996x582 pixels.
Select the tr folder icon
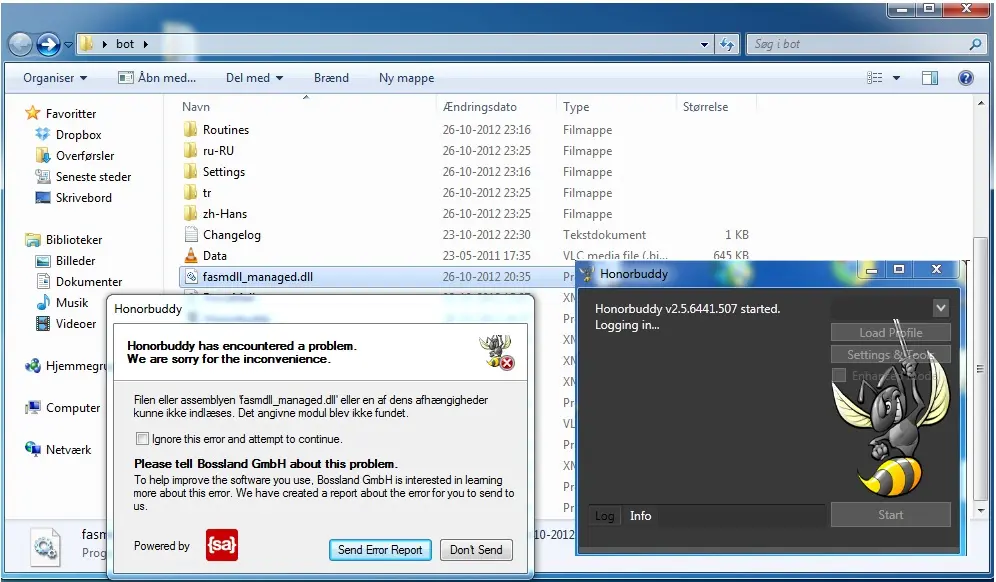191,193
